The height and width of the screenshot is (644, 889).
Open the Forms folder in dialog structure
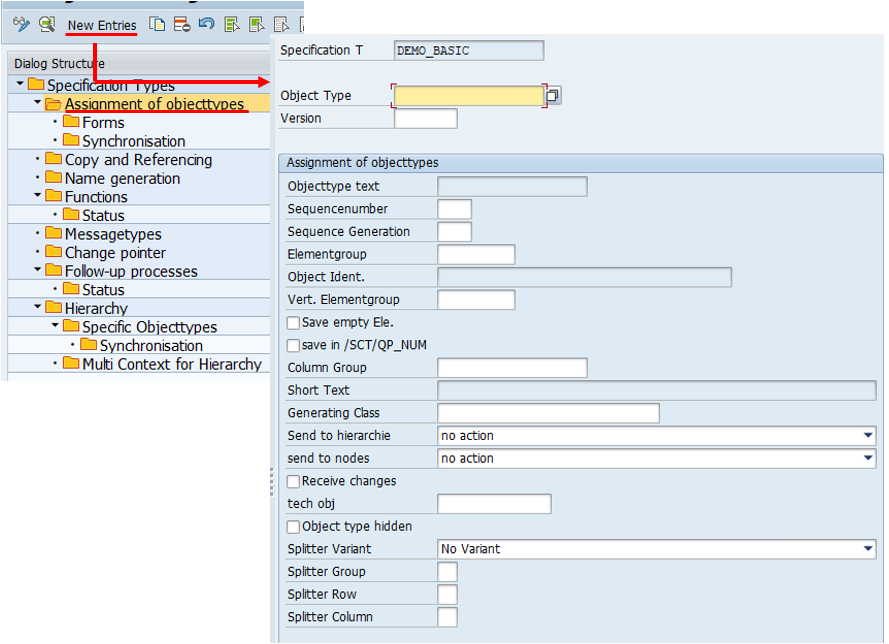tap(102, 123)
